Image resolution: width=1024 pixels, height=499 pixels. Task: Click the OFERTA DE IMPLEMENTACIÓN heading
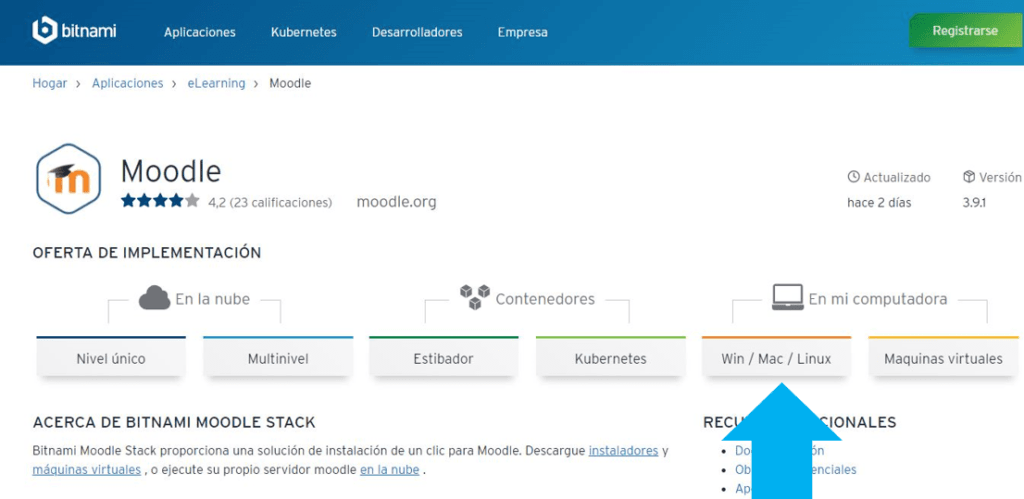point(147,253)
